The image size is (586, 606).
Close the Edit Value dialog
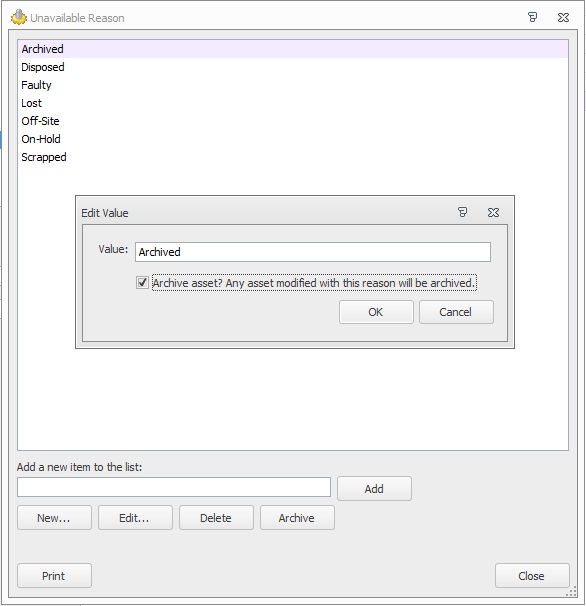[493, 212]
